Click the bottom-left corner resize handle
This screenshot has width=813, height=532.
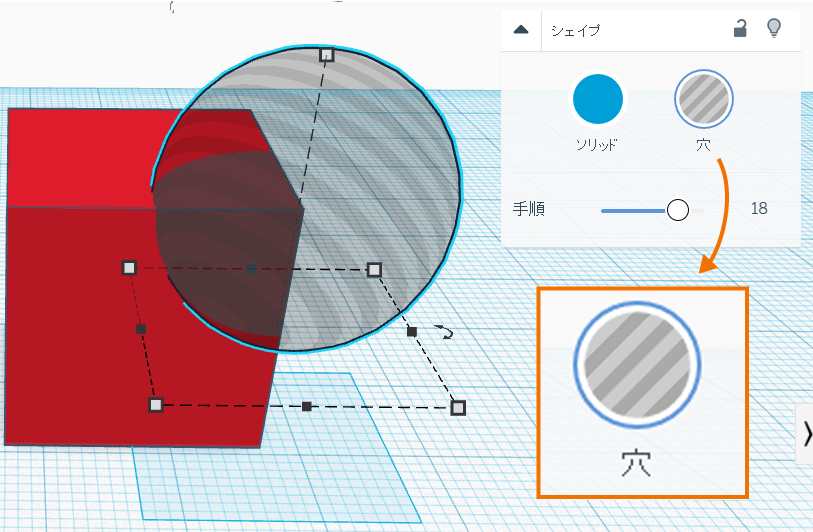pos(156,405)
